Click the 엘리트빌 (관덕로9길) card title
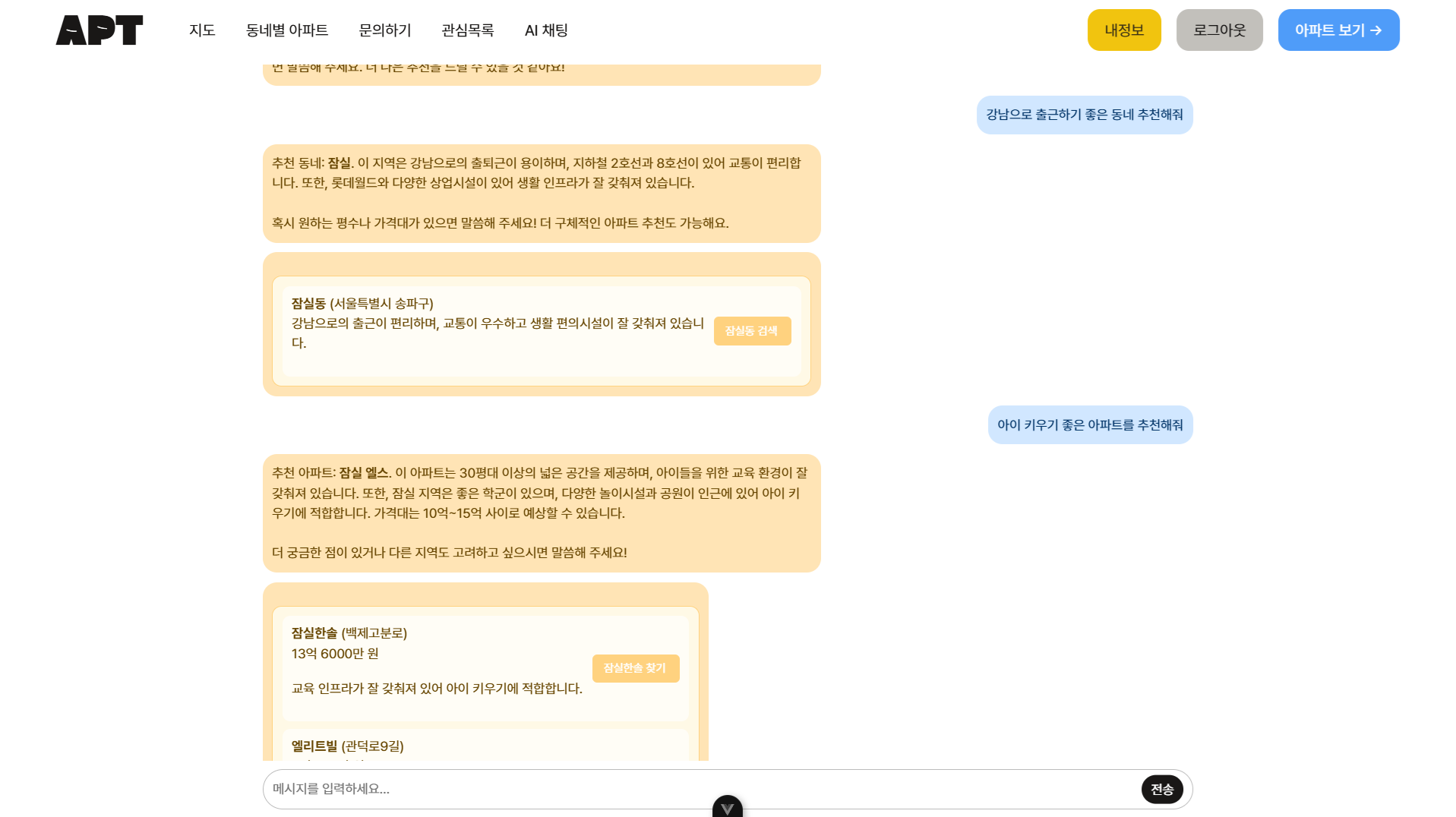This screenshot has height=817, width=1456. click(x=348, y=746)
